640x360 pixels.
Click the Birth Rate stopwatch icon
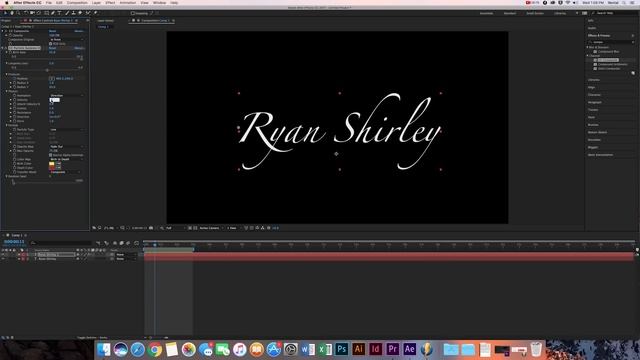[x=10, y=52]
